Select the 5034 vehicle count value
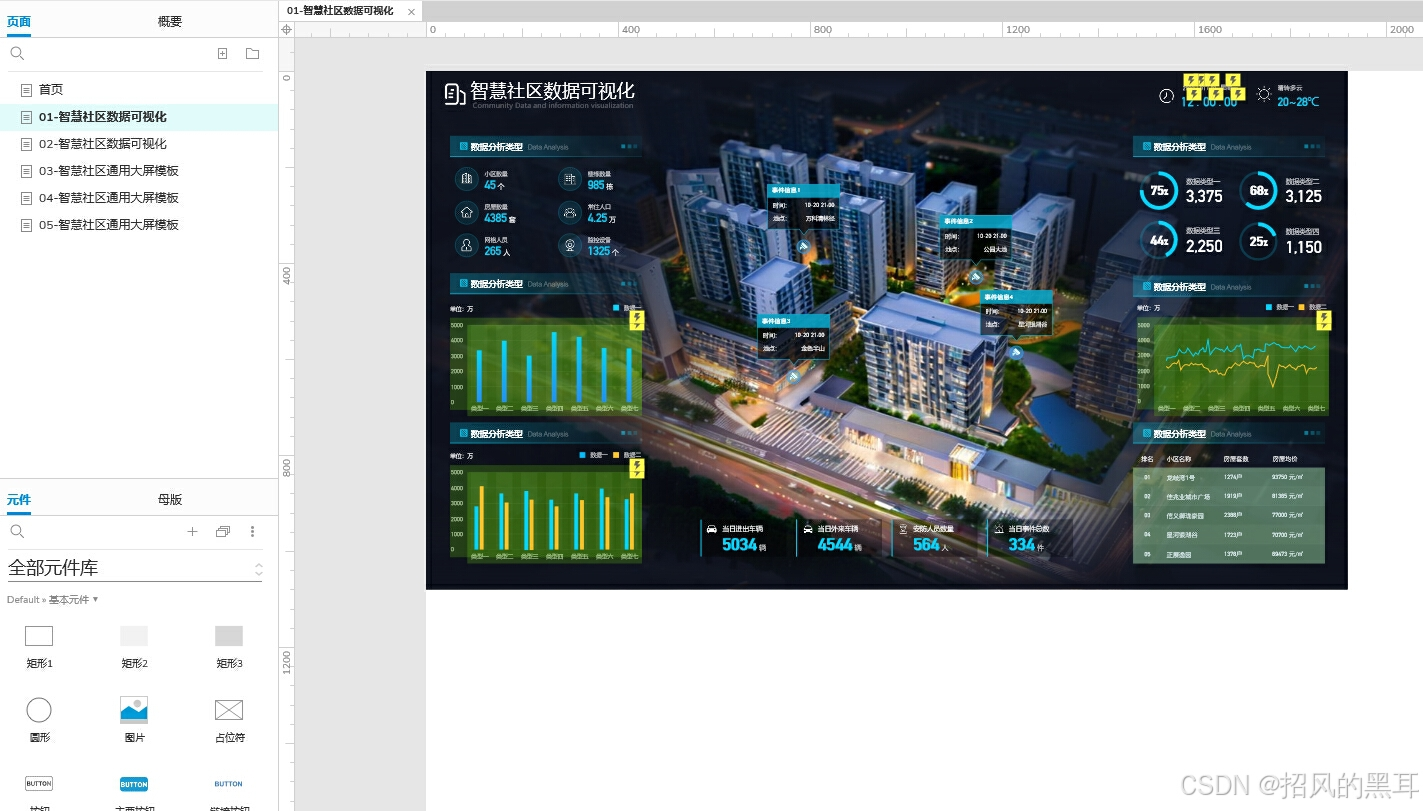1423x811 pixels. pyautogui.click(x=739, y=545)
